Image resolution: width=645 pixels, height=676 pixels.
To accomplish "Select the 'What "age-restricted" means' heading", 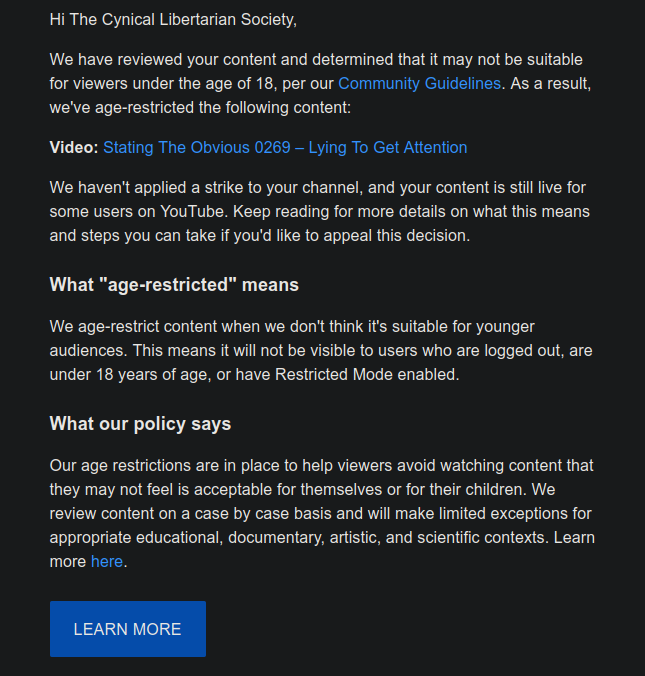I will (x=174, y=285).
